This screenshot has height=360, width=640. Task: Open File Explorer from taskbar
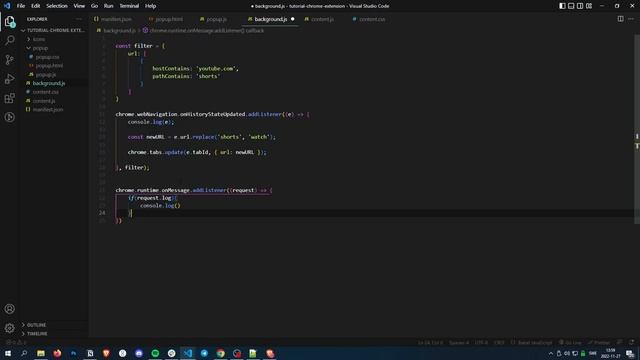(41, 353)
